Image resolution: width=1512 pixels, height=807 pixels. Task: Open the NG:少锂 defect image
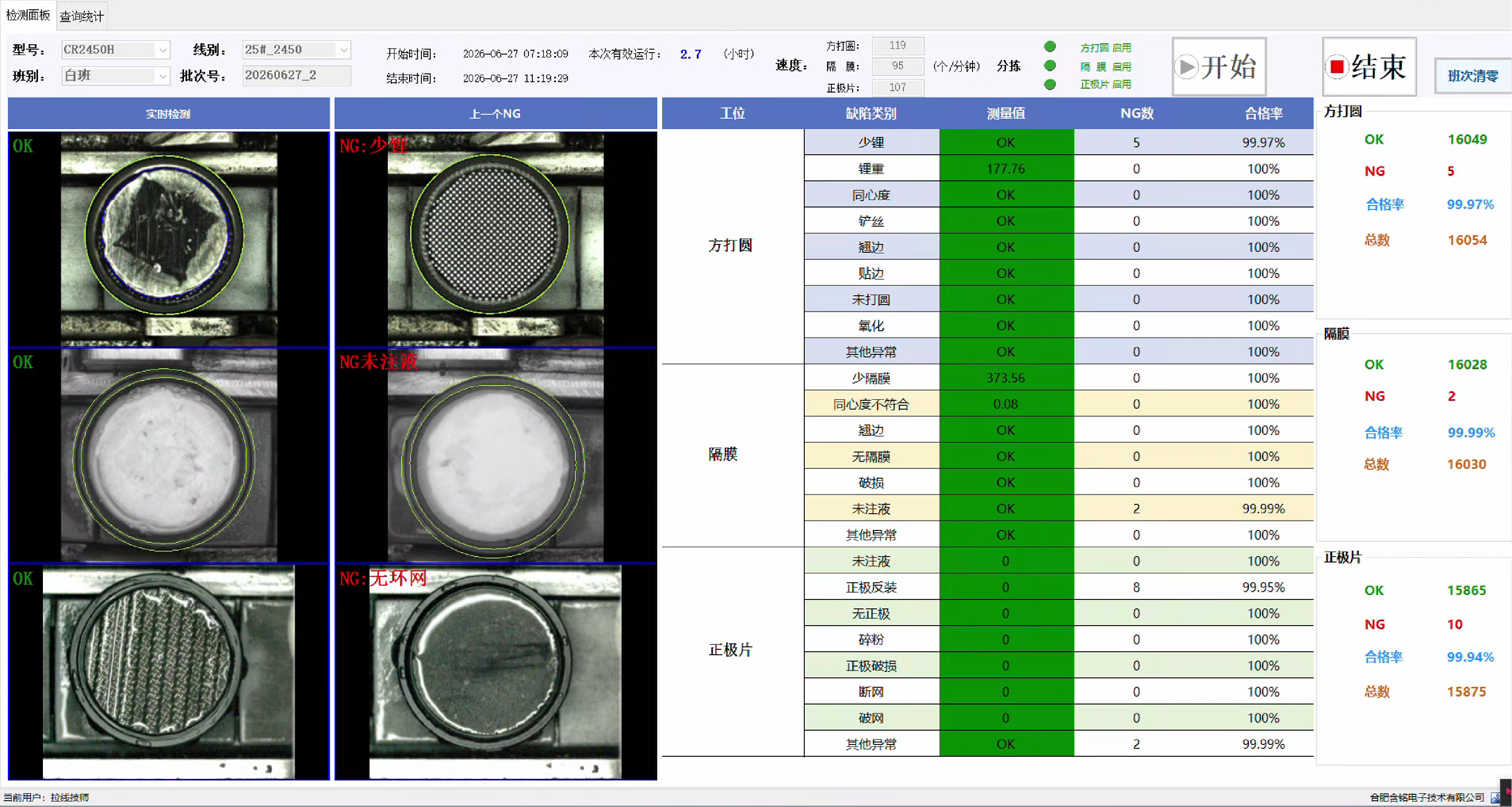click(495, 239)
